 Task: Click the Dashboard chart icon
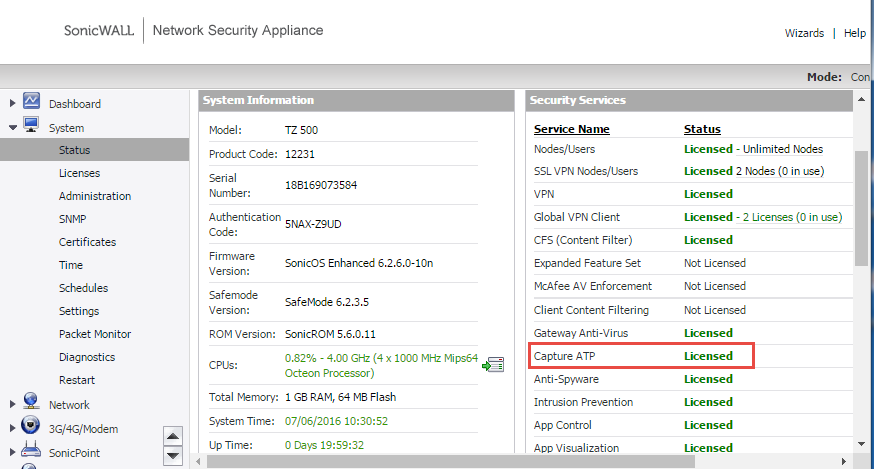point(31,102)
